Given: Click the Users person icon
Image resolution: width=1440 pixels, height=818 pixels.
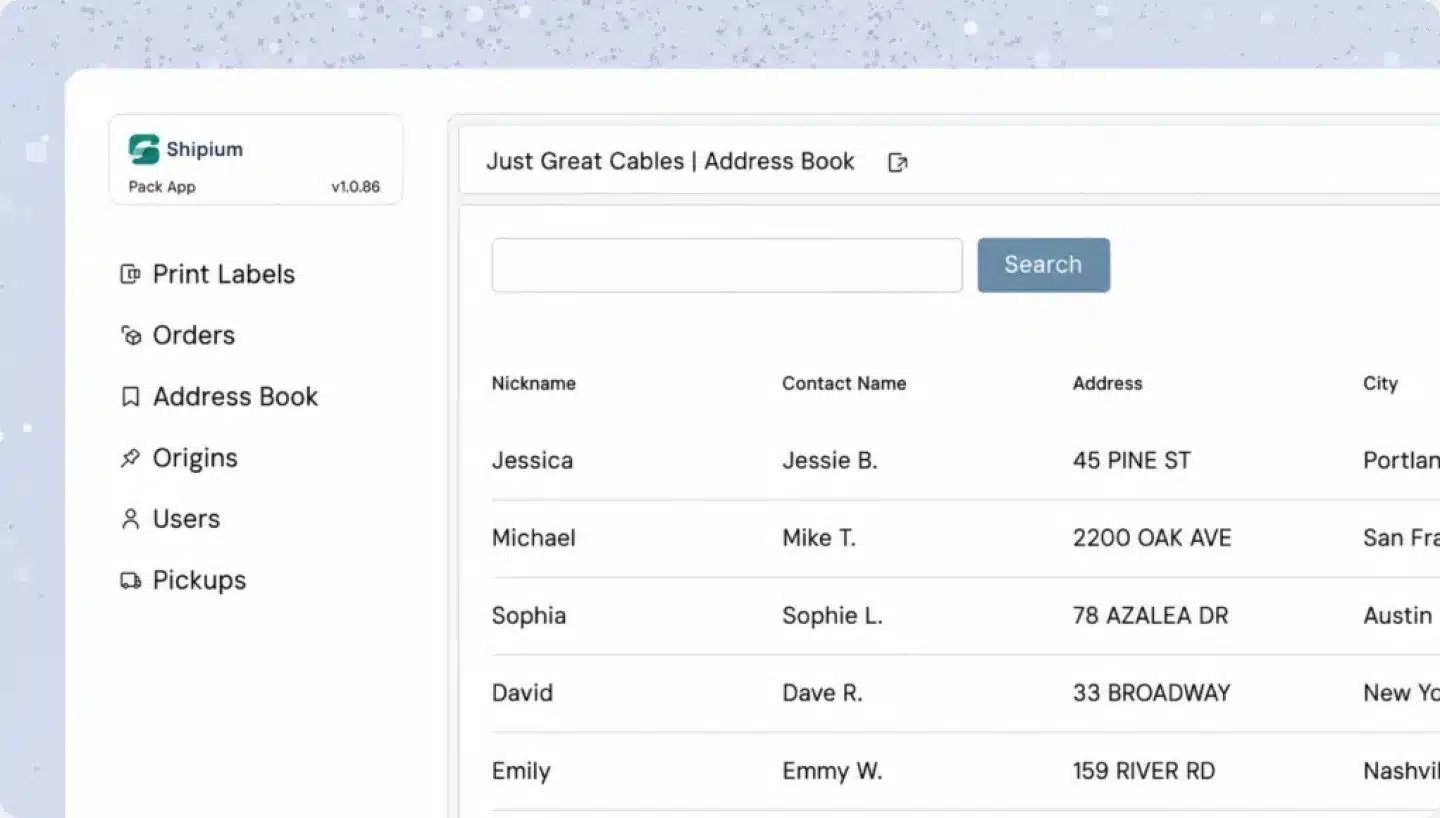Looking at the screenshot, I should (x=130, y=519).
